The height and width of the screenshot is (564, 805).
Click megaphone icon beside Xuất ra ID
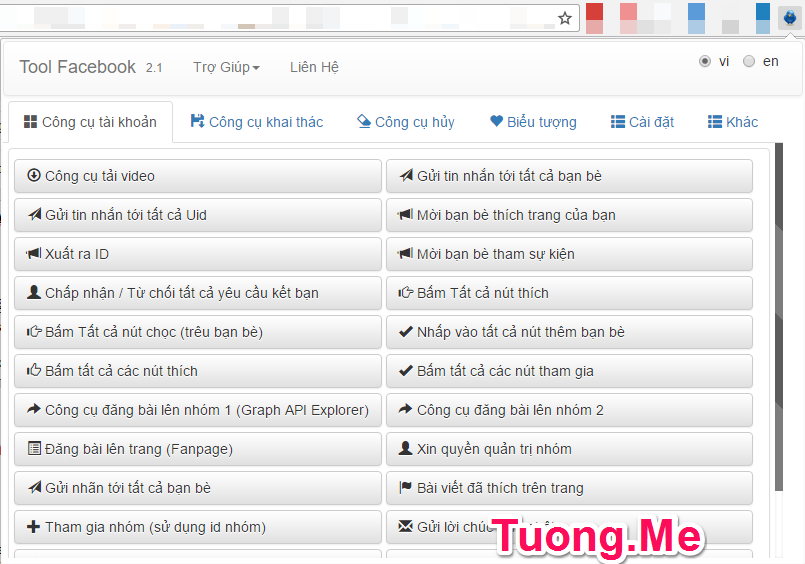[34, 254]
